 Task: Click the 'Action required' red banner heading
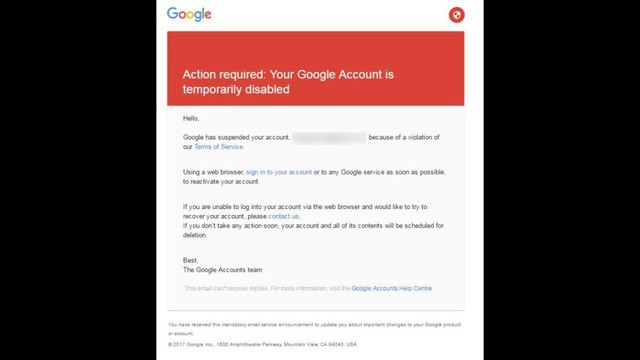point(288,82)
